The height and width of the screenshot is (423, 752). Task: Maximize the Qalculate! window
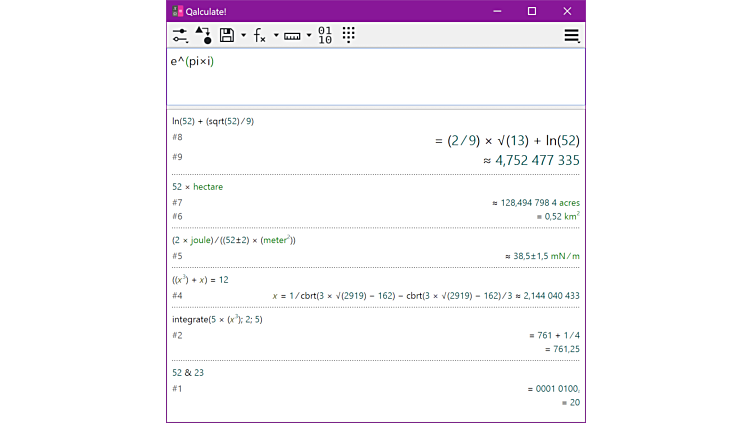(x=532, y=11)
